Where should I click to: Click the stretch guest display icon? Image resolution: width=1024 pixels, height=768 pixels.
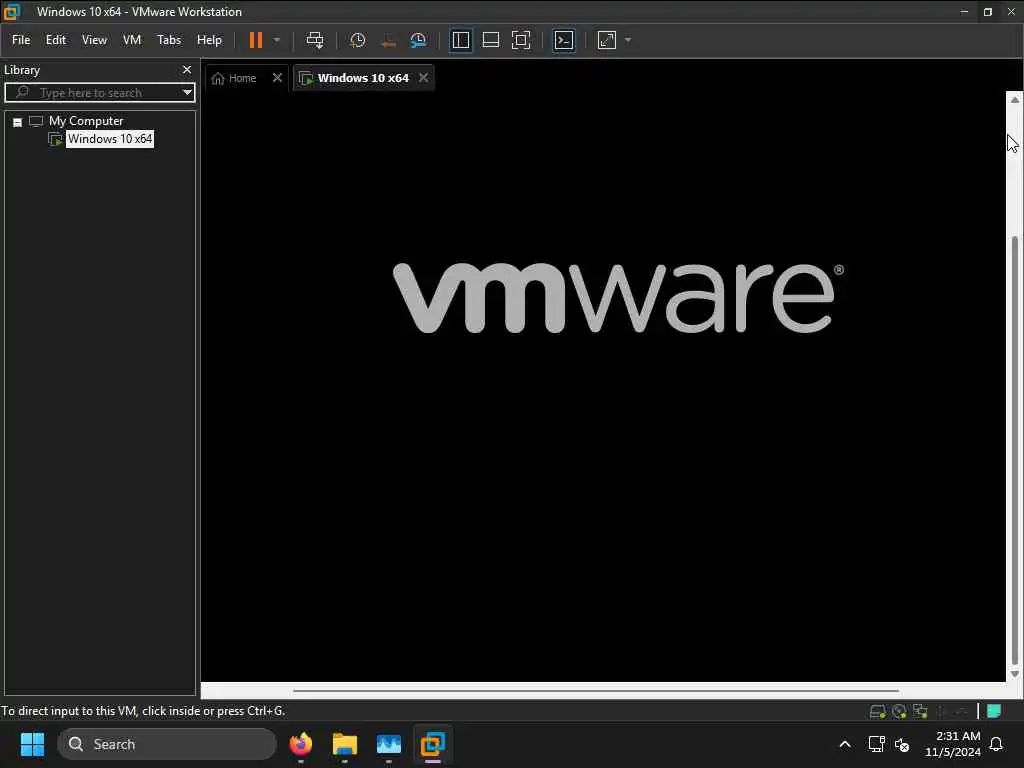607,40
